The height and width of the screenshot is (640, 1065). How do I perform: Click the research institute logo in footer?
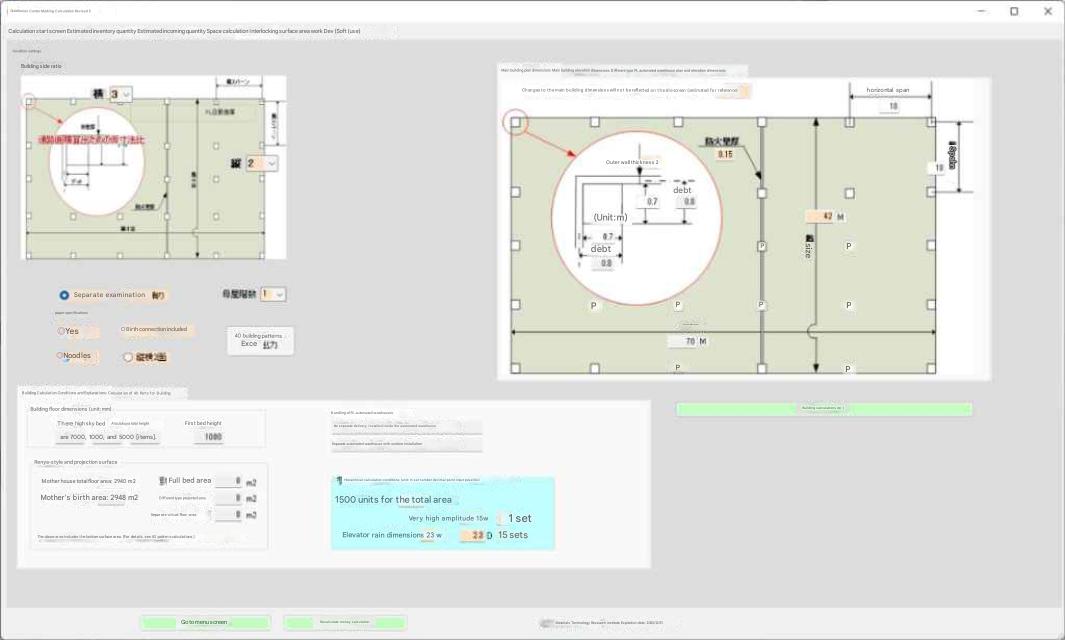tap(546, 623)
